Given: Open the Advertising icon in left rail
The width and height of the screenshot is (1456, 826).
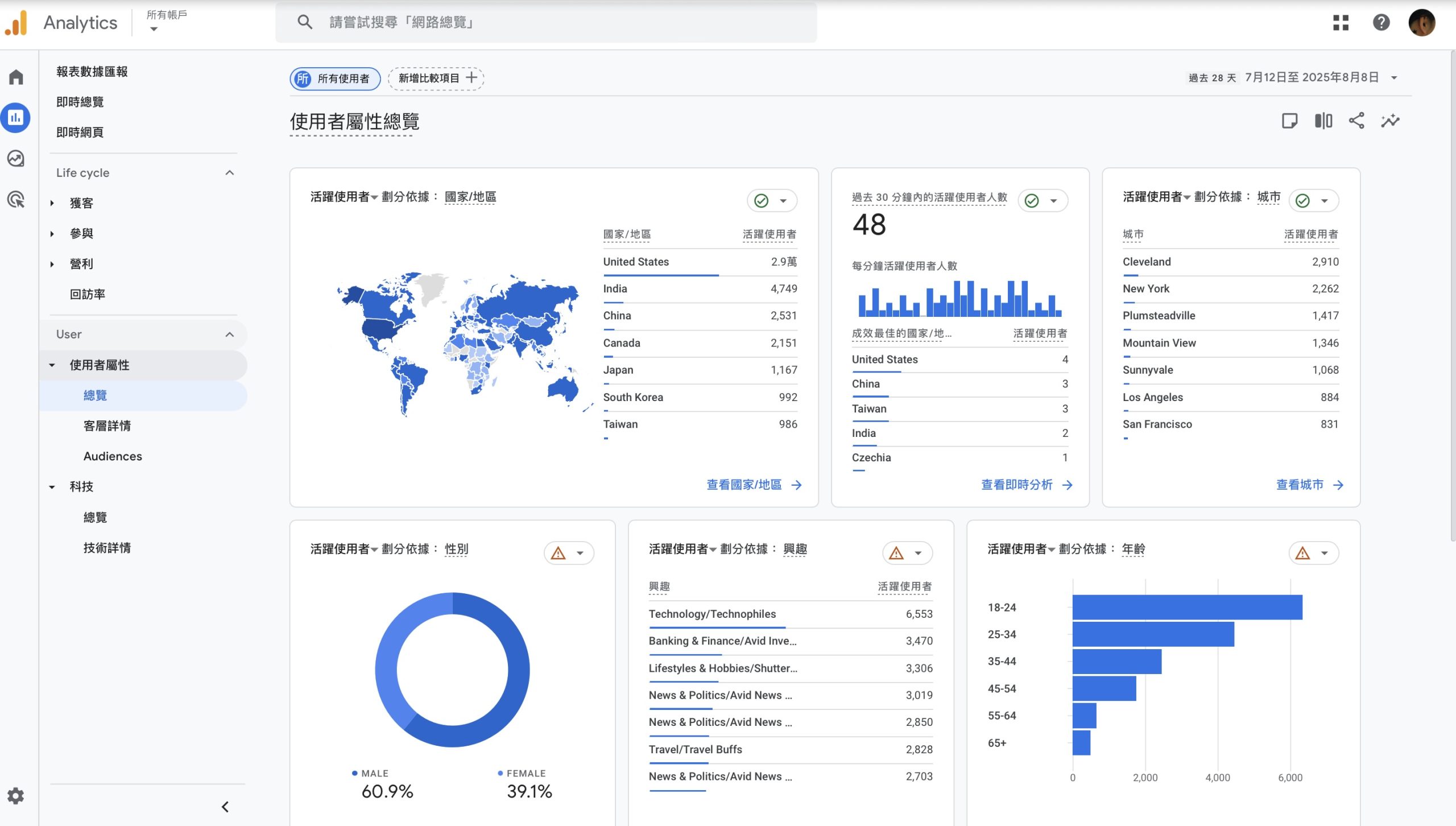Looking at the screenshot, I should click(x=16, y=199).
